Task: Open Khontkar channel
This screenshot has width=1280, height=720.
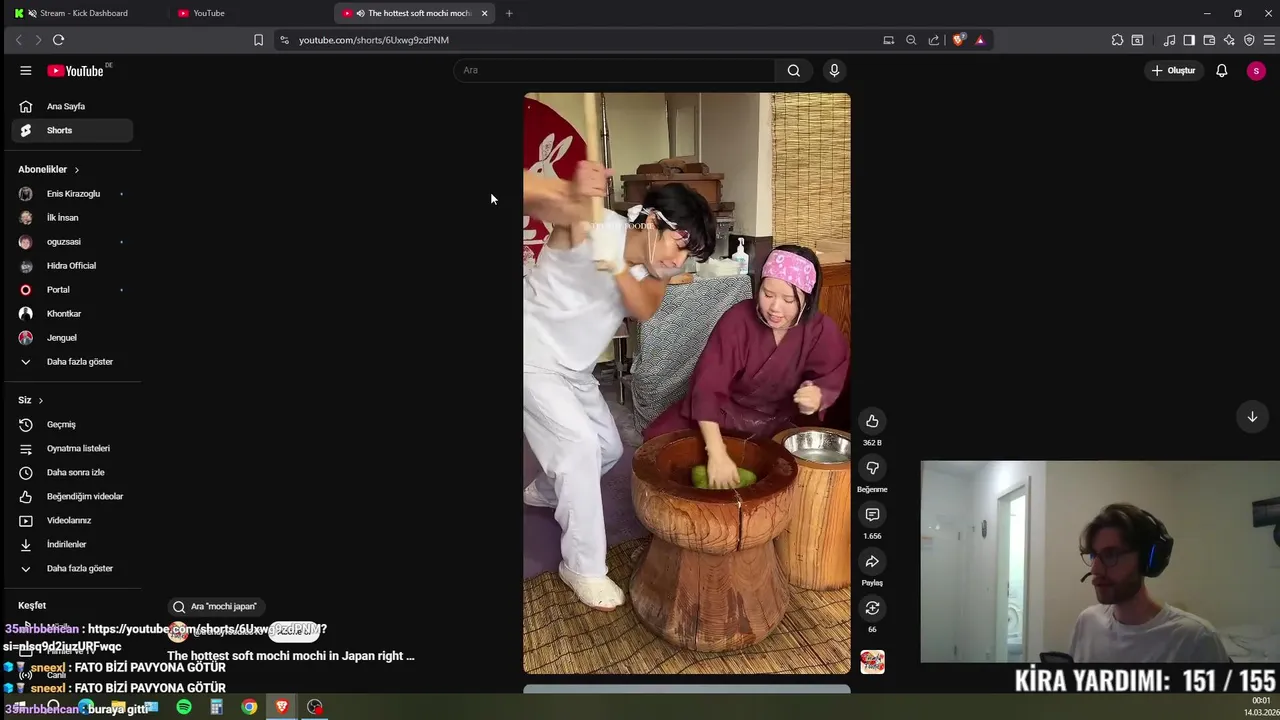Action: pos(72,314)
